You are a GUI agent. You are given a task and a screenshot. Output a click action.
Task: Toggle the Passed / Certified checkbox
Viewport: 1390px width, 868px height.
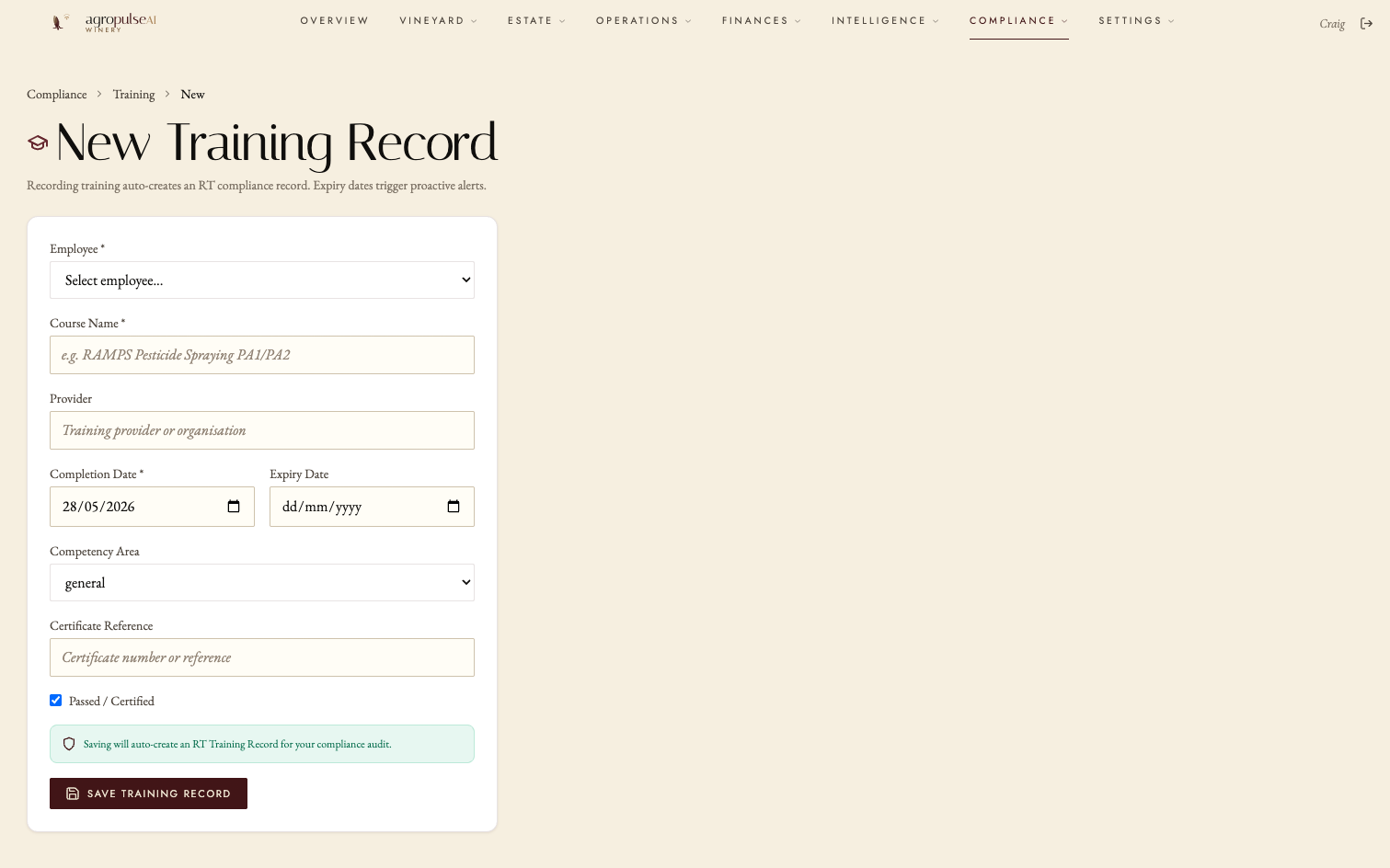click(56, 701)
